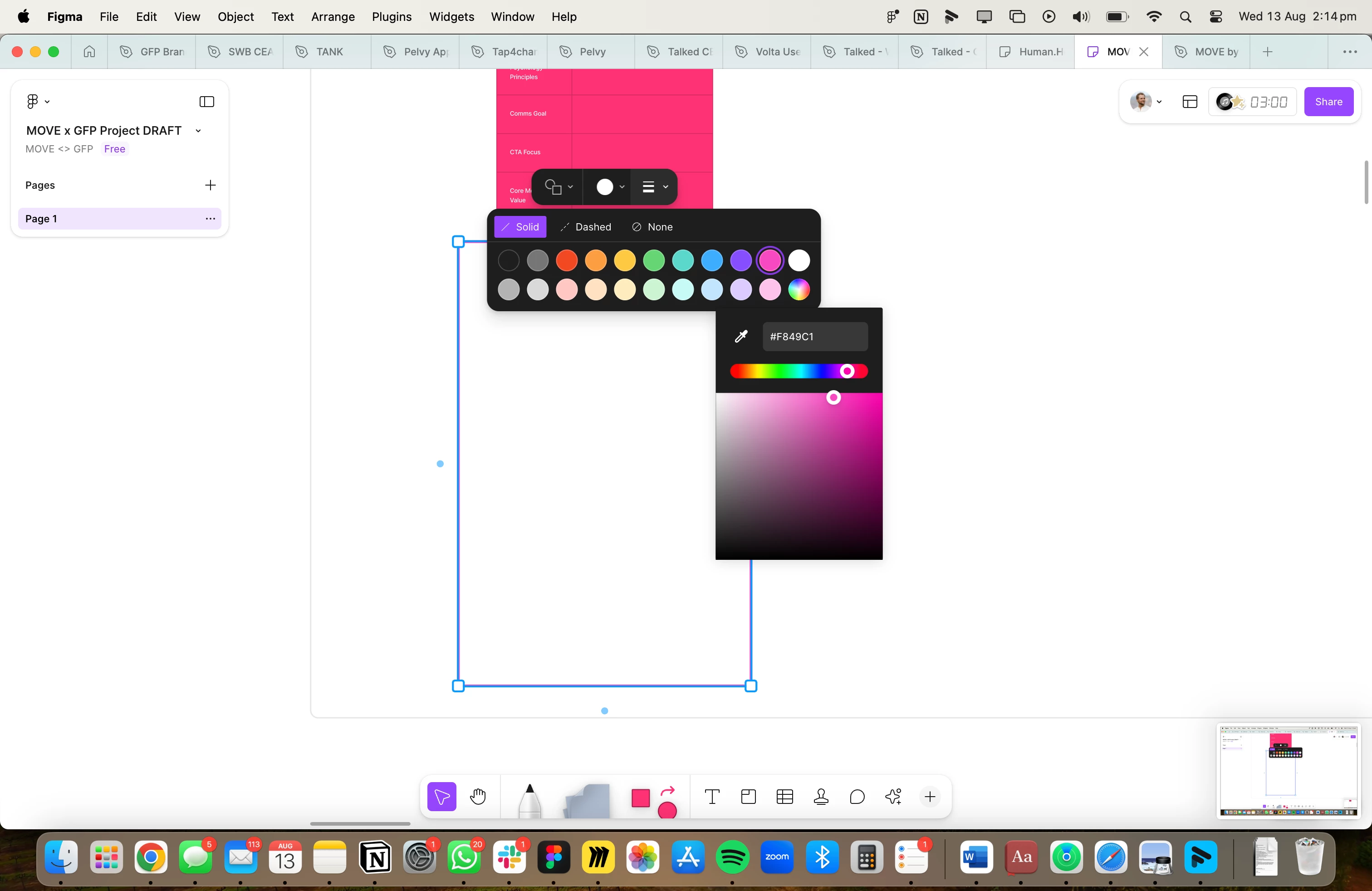This screenshot has height=891, width=1372.
Task: Click the hex color input field
Action: pos(815,336)
